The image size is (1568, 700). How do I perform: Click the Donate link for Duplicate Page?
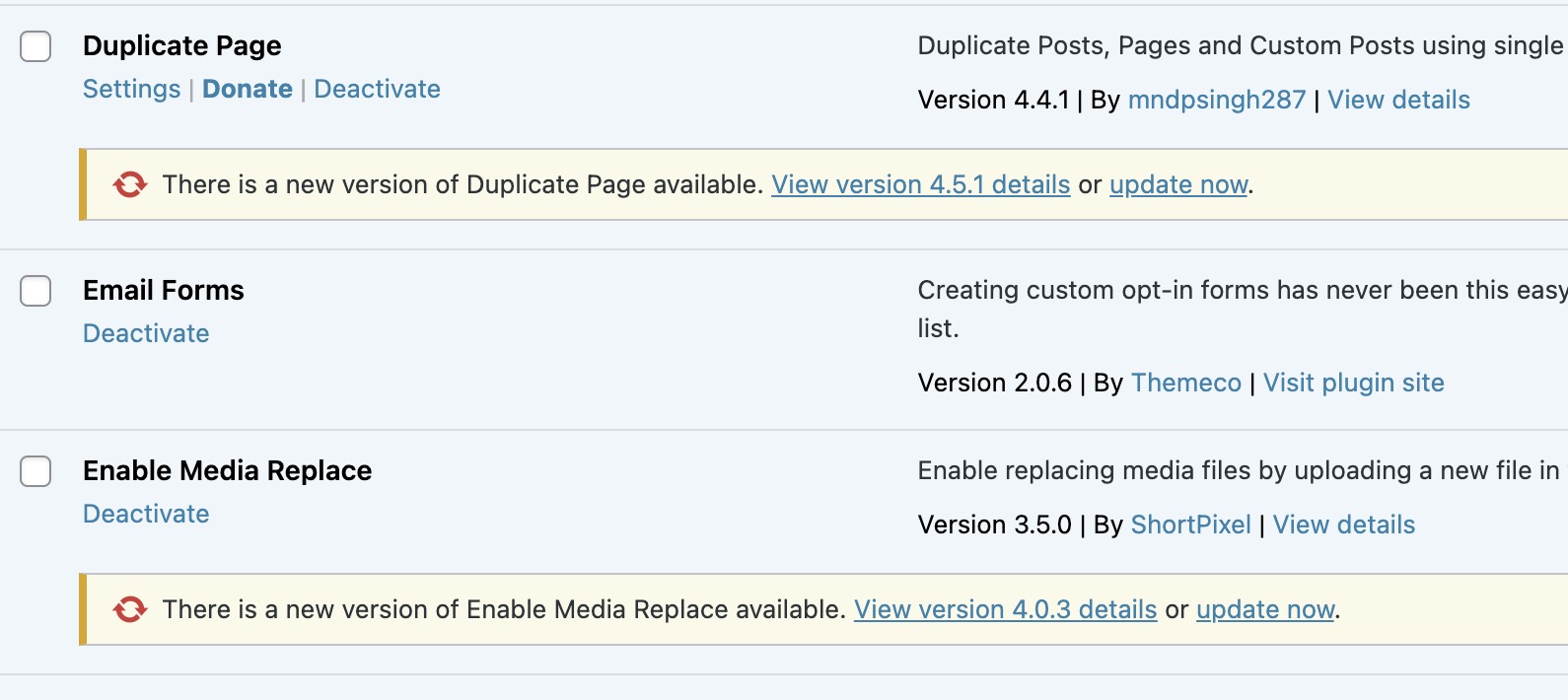248,89
